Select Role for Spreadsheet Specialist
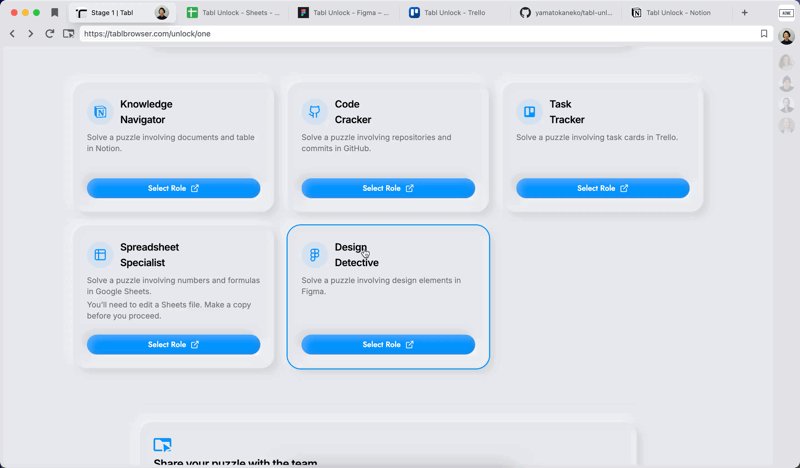800x468 pixels. 173,344
